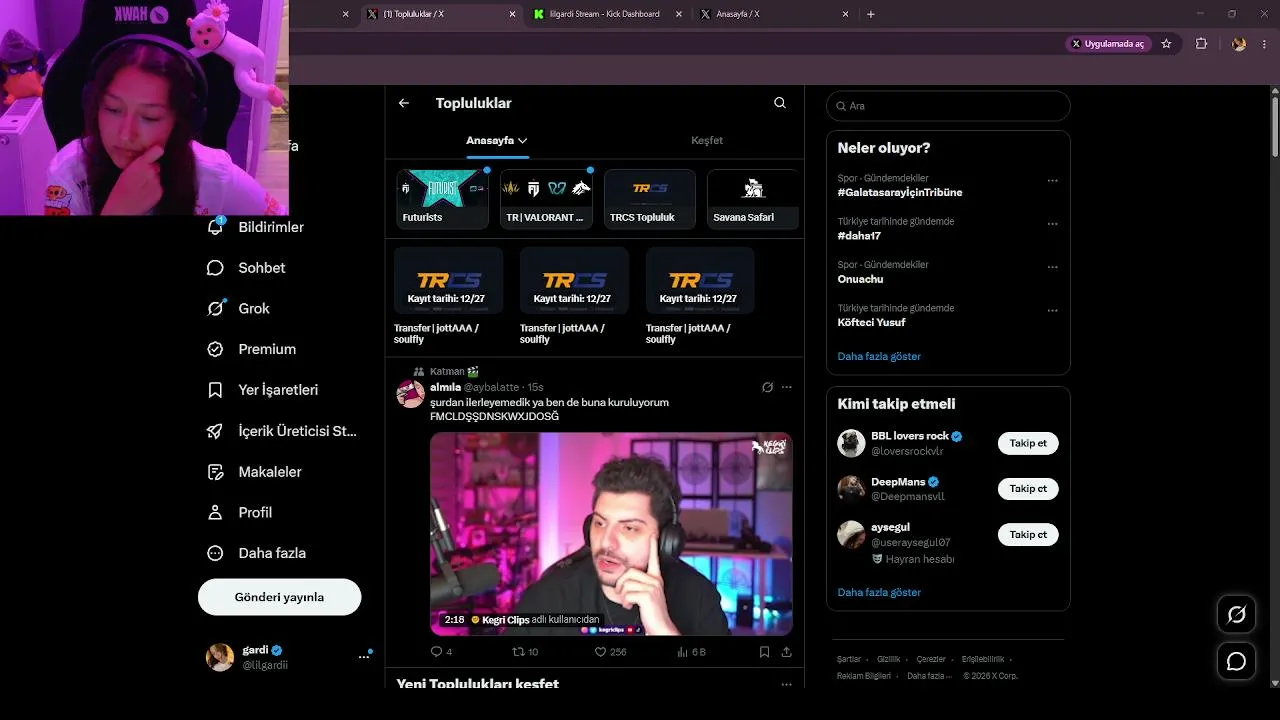Screen dimensions: 1280x720
Task: Click the Gönderi yayınla button
Action: click(280, 597)
